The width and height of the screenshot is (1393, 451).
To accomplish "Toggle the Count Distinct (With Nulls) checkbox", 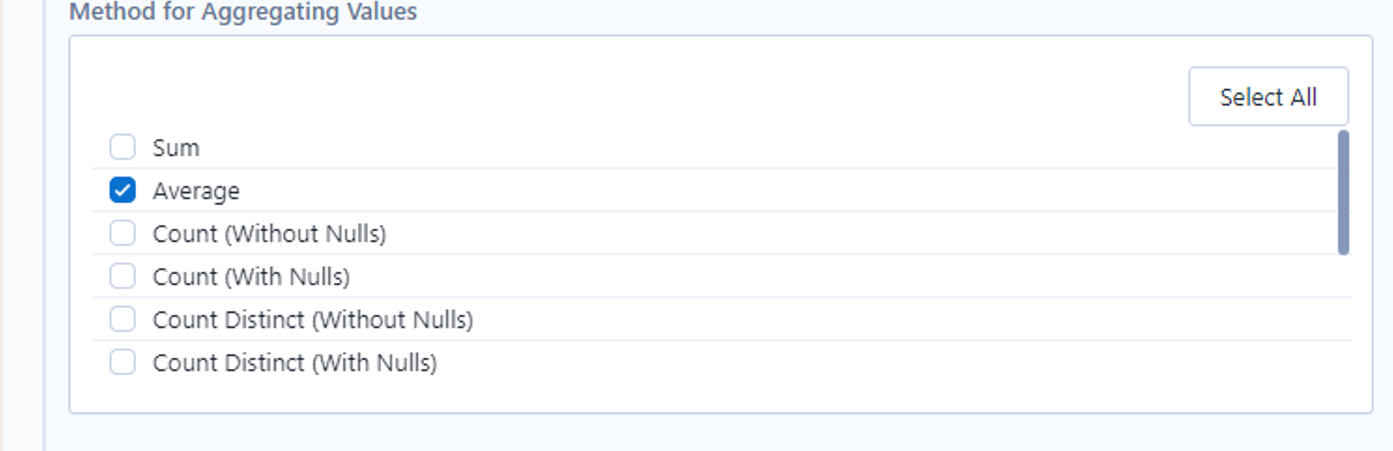I will (x=122, y=362).
